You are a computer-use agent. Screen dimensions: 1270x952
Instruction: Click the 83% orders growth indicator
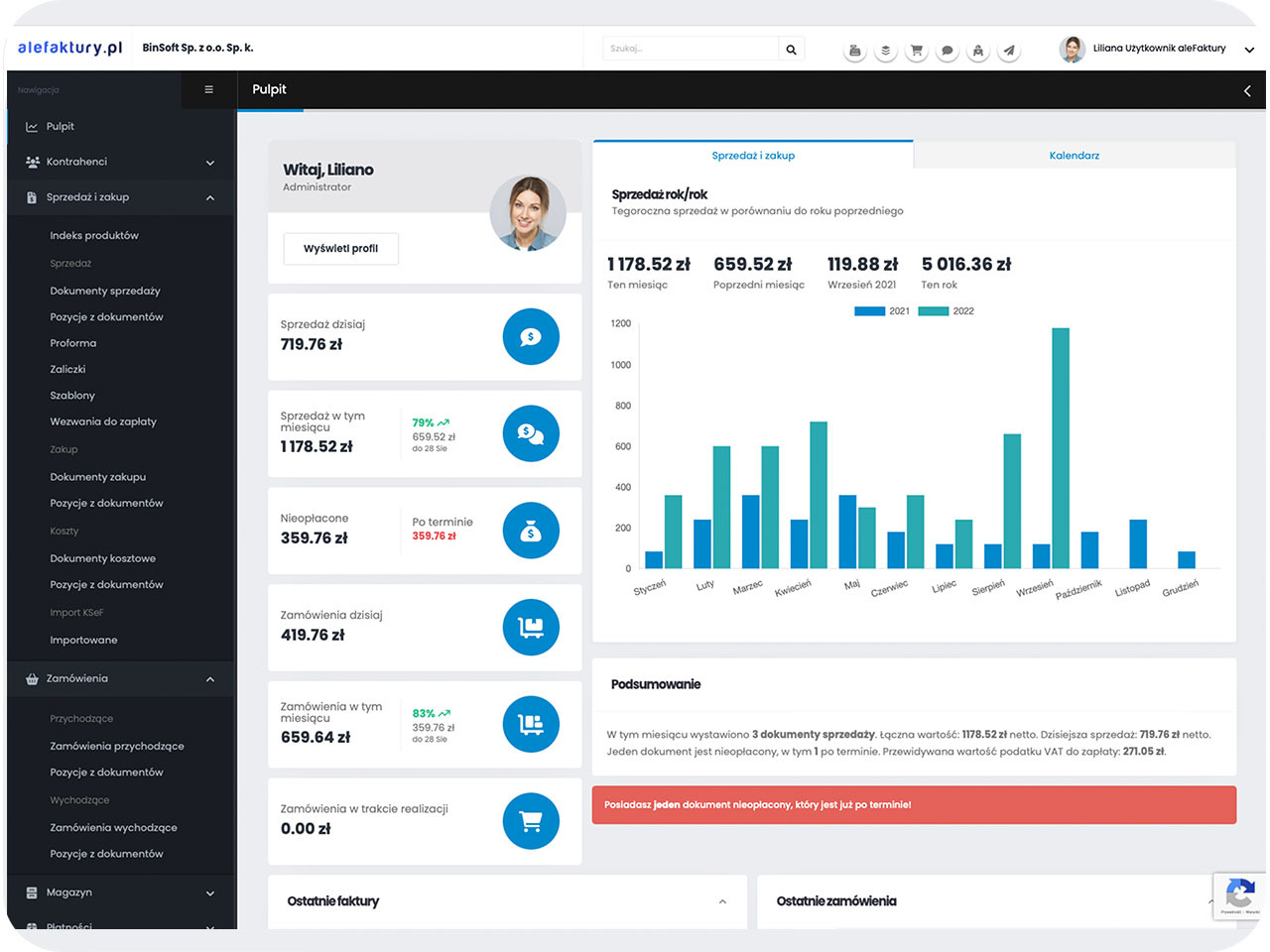[x=431, y=713]
